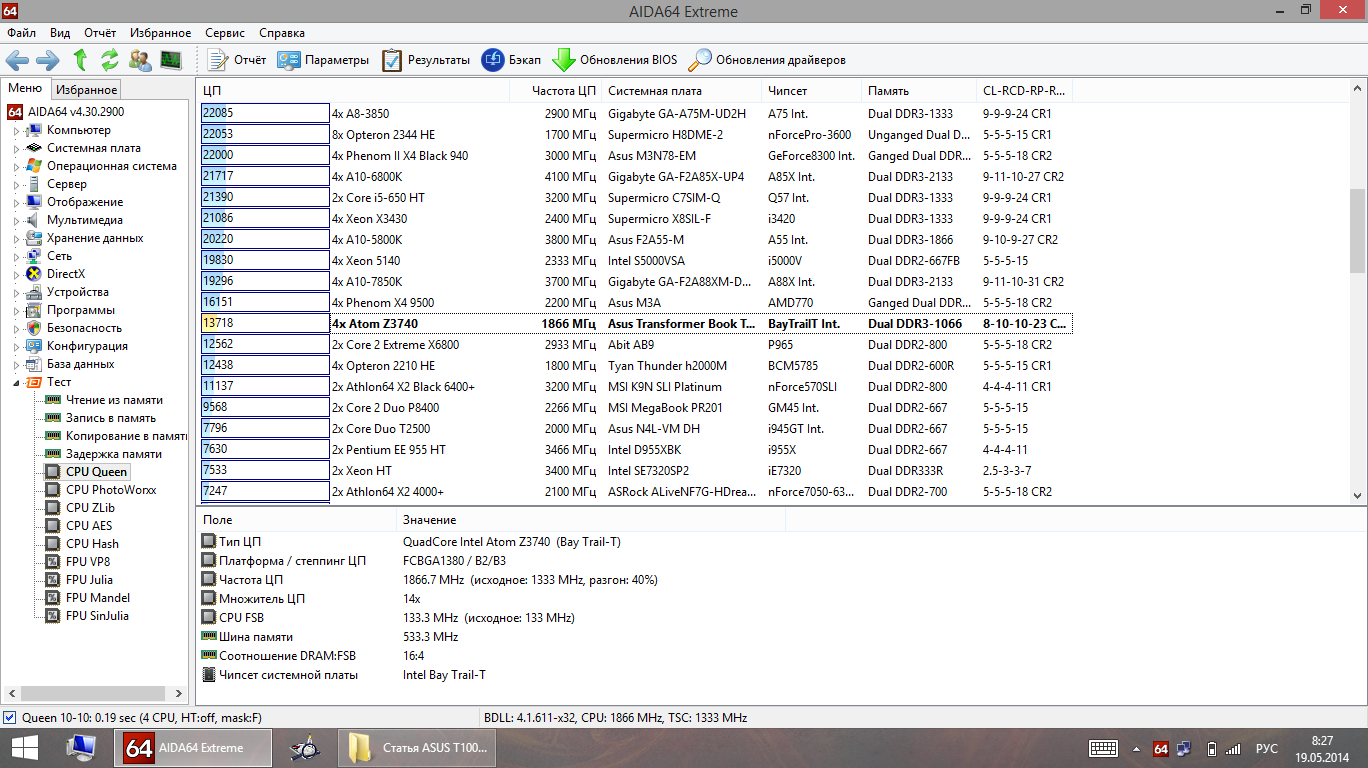Screen dimensions: 1368x768
Task: Switch to the Меню tab
Action: (25, 88)
